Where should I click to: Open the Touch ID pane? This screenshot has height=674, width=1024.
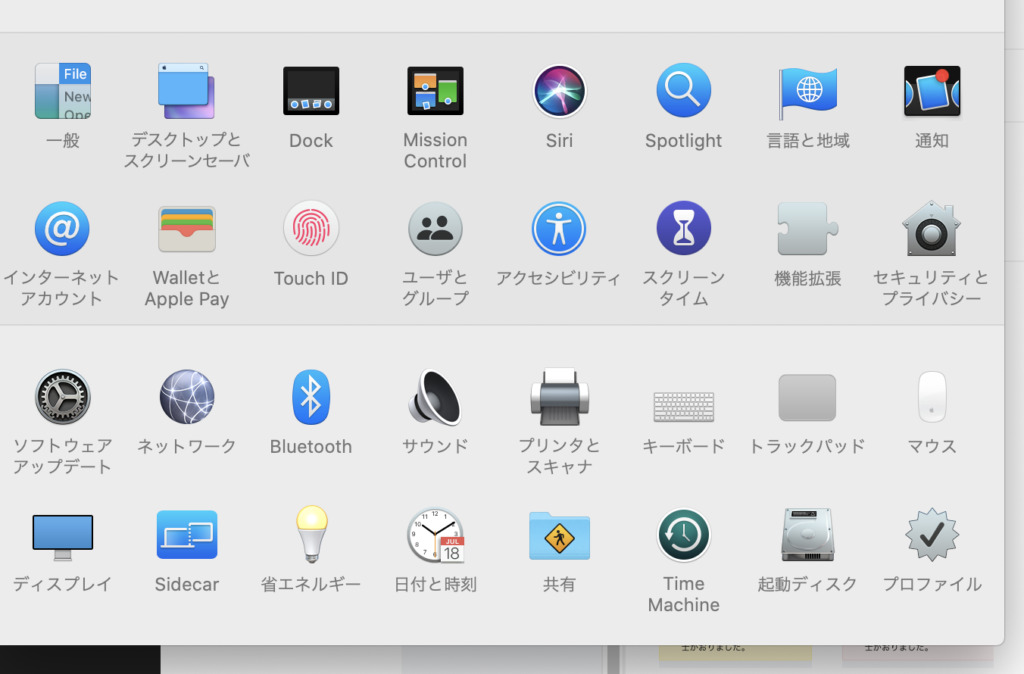[311, 229]
